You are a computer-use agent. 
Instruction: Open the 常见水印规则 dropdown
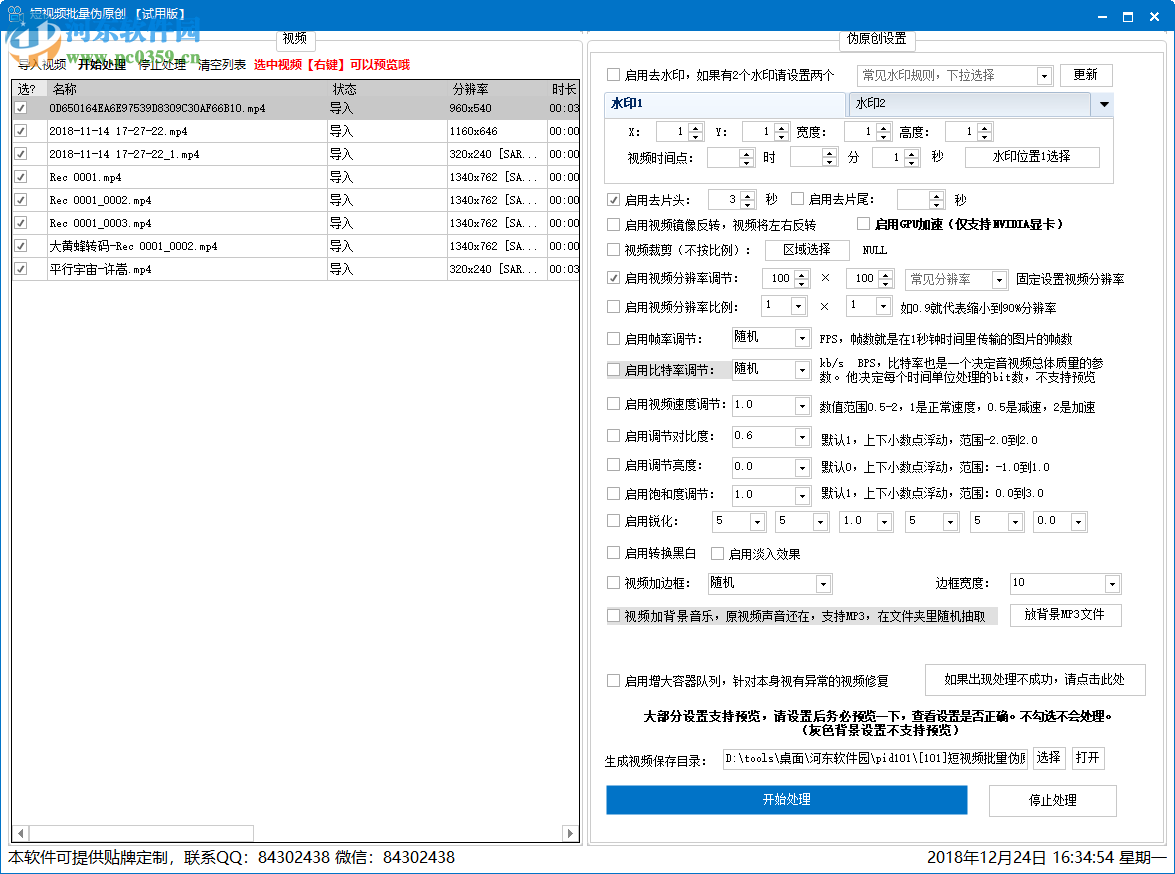tap(1044, 76)
